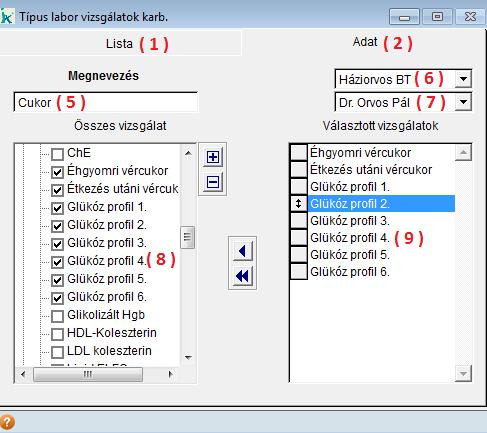Open help with the orange question mark icon
Screen dimensions: 487x433
click(7, 422)
